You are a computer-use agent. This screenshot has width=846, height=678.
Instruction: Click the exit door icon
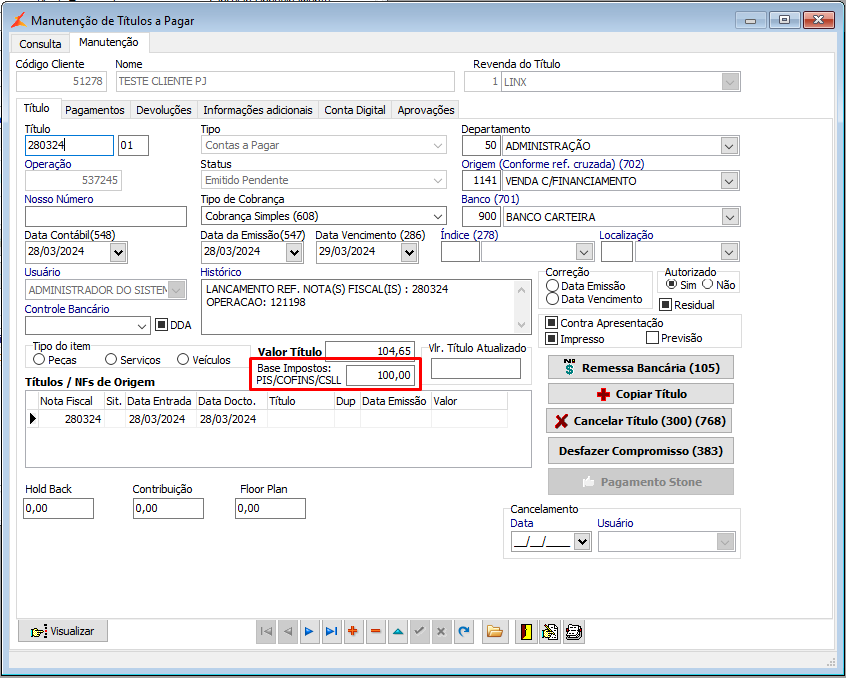point(526,632)
